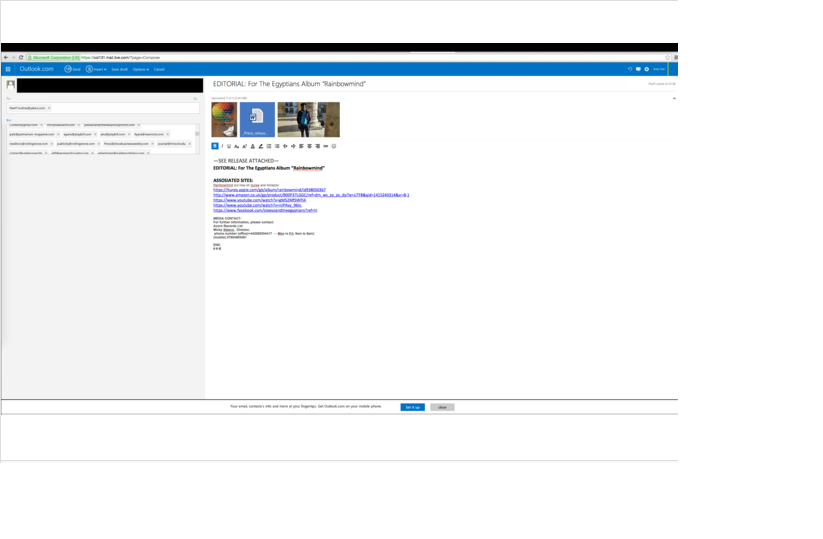This screenshot has height=539, width=823.
Task: Increase the text indent
Action: point(293,146)
